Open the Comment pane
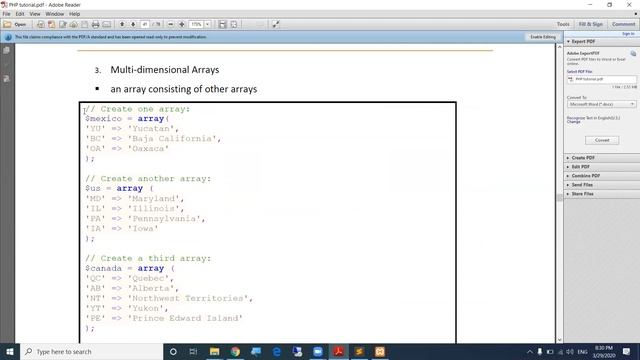 [623, 24]
